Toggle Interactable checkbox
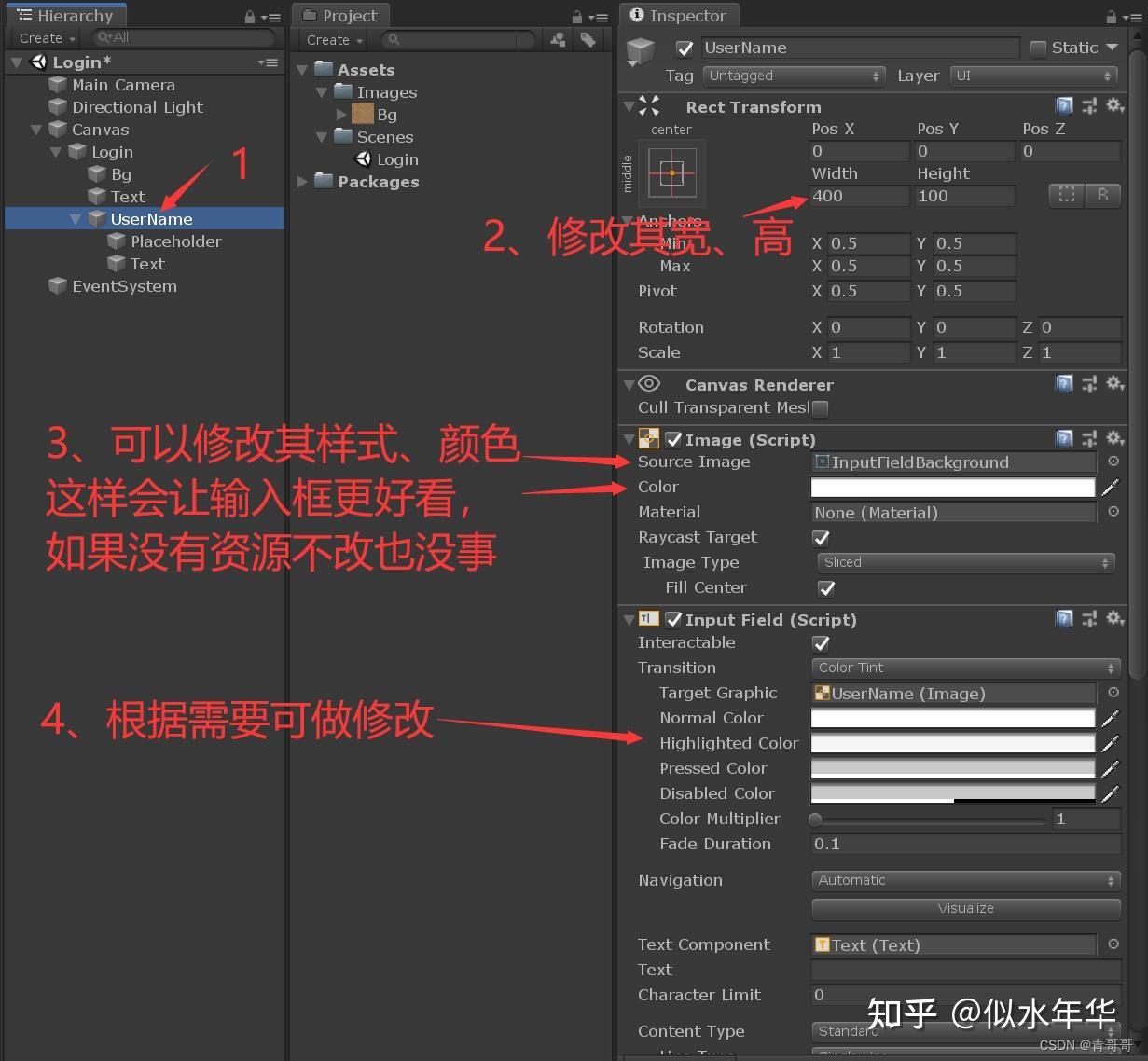 click(821, 643)
